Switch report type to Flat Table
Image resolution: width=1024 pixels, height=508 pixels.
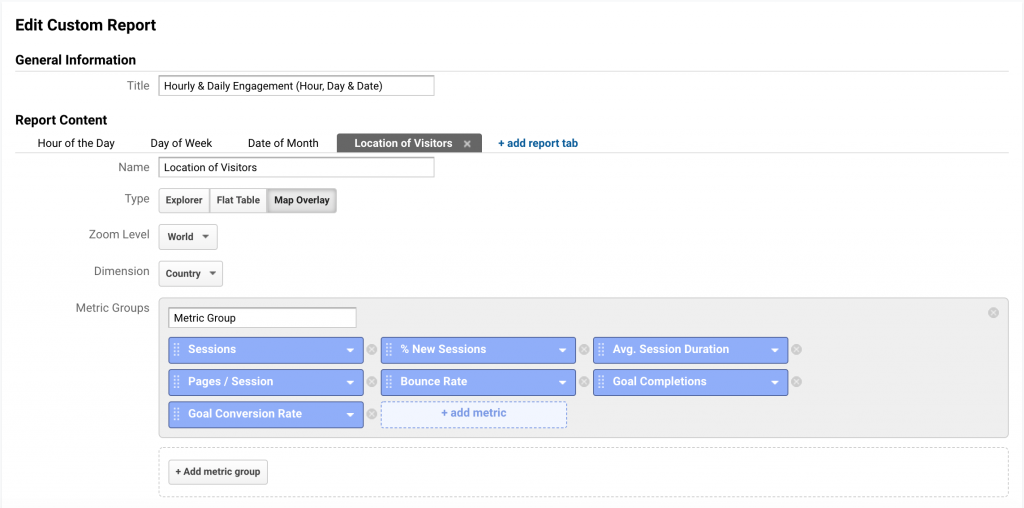pos(238,200)
